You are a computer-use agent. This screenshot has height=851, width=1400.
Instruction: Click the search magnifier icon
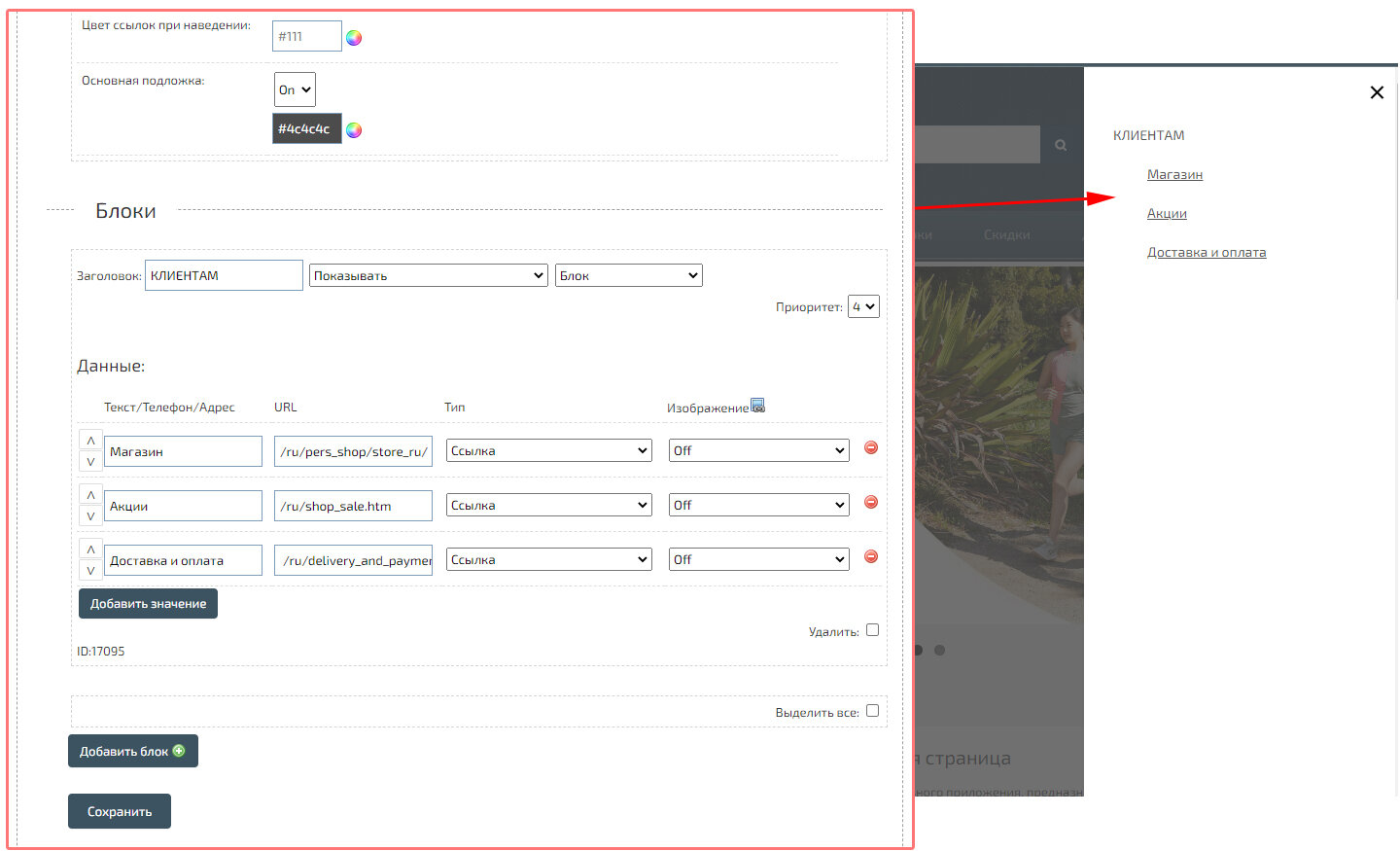1061,145
